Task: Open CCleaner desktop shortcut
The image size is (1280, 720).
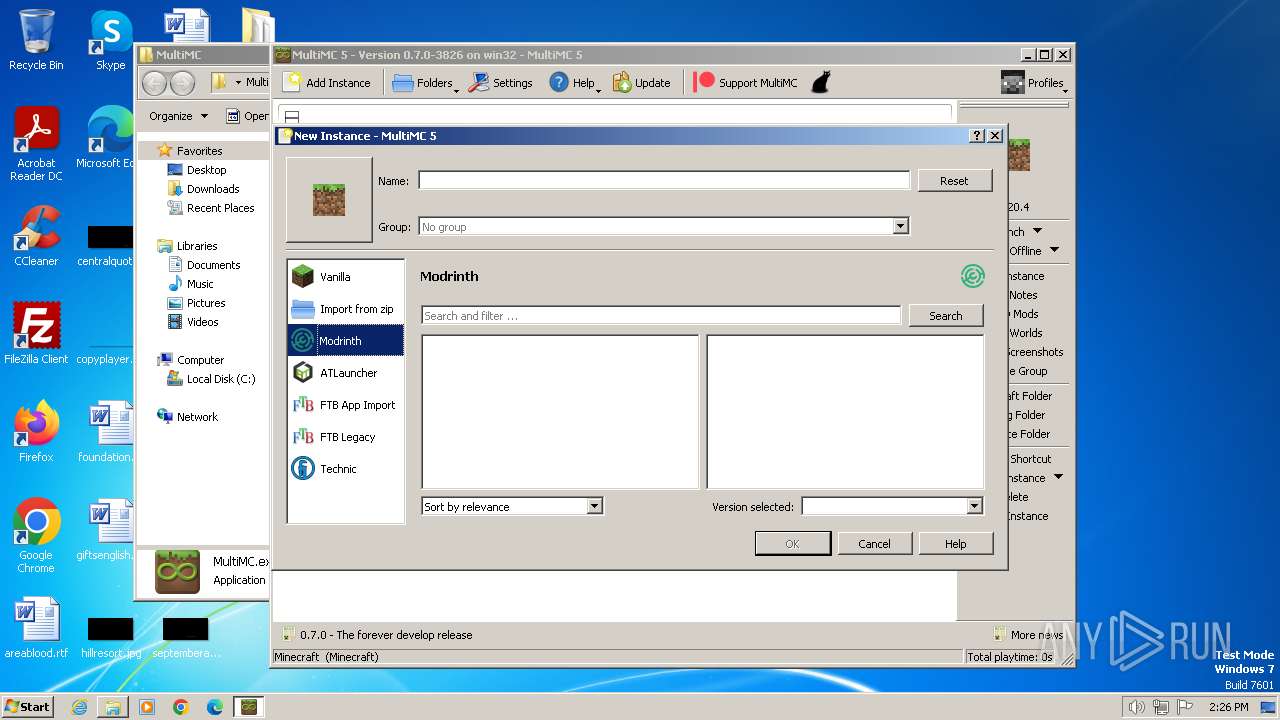Action: pyautogui.click(x=36, y=236)
